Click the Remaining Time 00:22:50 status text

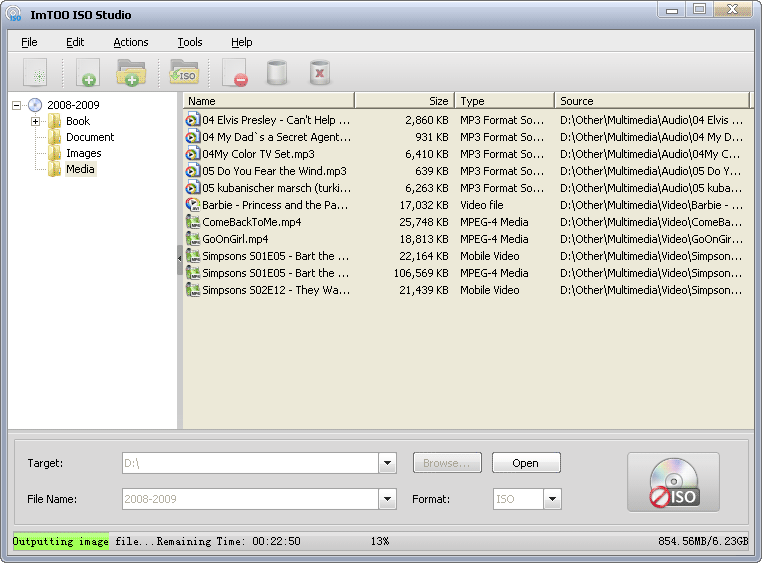tap(228, 541)
